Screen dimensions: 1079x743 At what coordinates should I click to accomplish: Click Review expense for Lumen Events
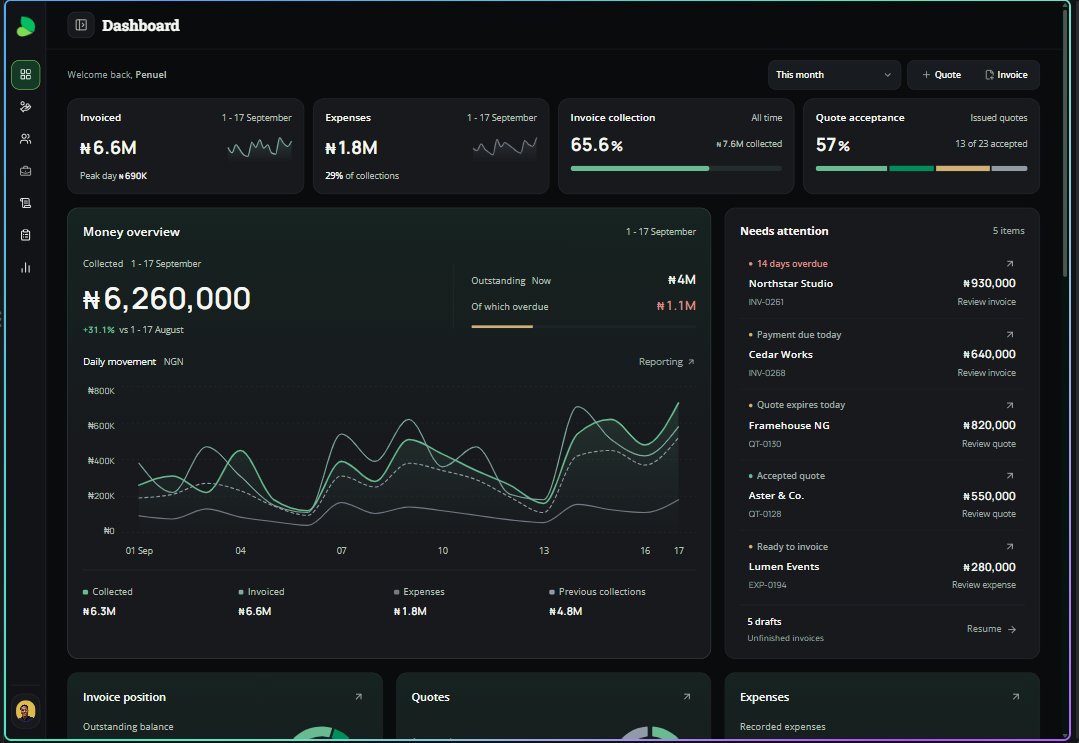(x=983, y=585)
